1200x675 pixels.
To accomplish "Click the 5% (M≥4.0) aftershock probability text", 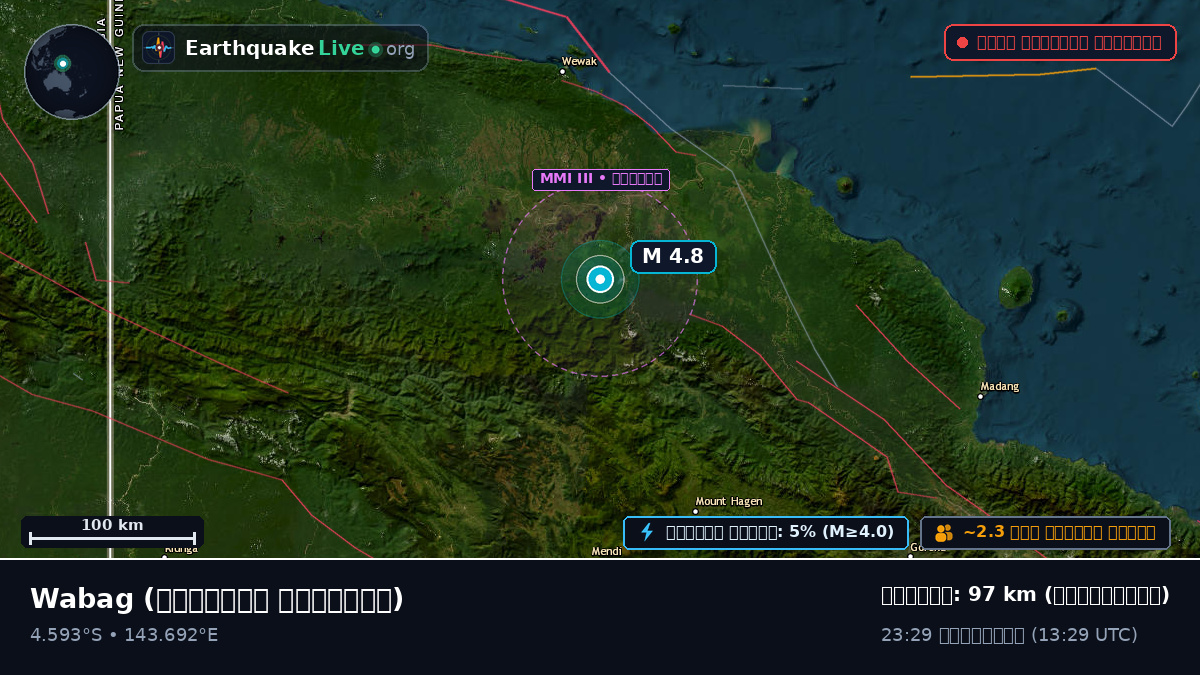I will (780, 532).
